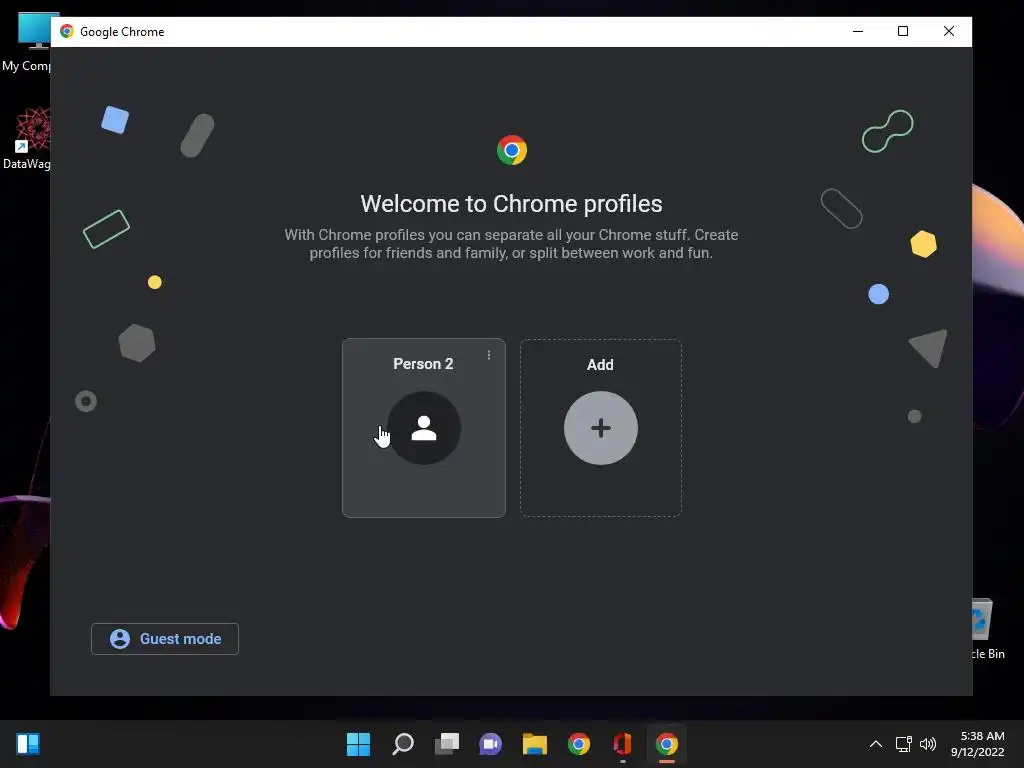The image size is (1024, 768).
Task: Select the My Computer desktop icon
Action: click(26, 42)
